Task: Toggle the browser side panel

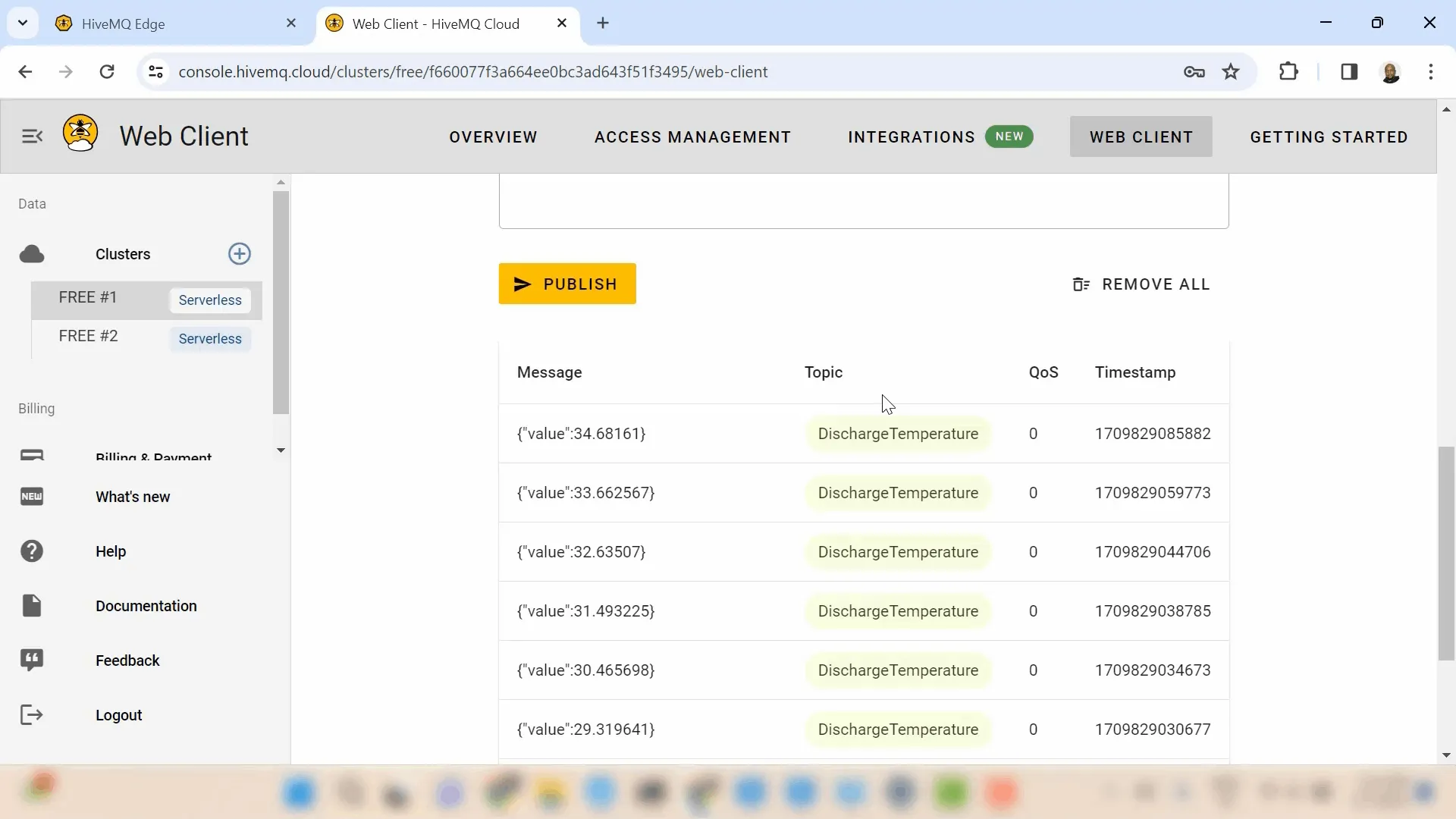Action: click(x=1349, y=72)
